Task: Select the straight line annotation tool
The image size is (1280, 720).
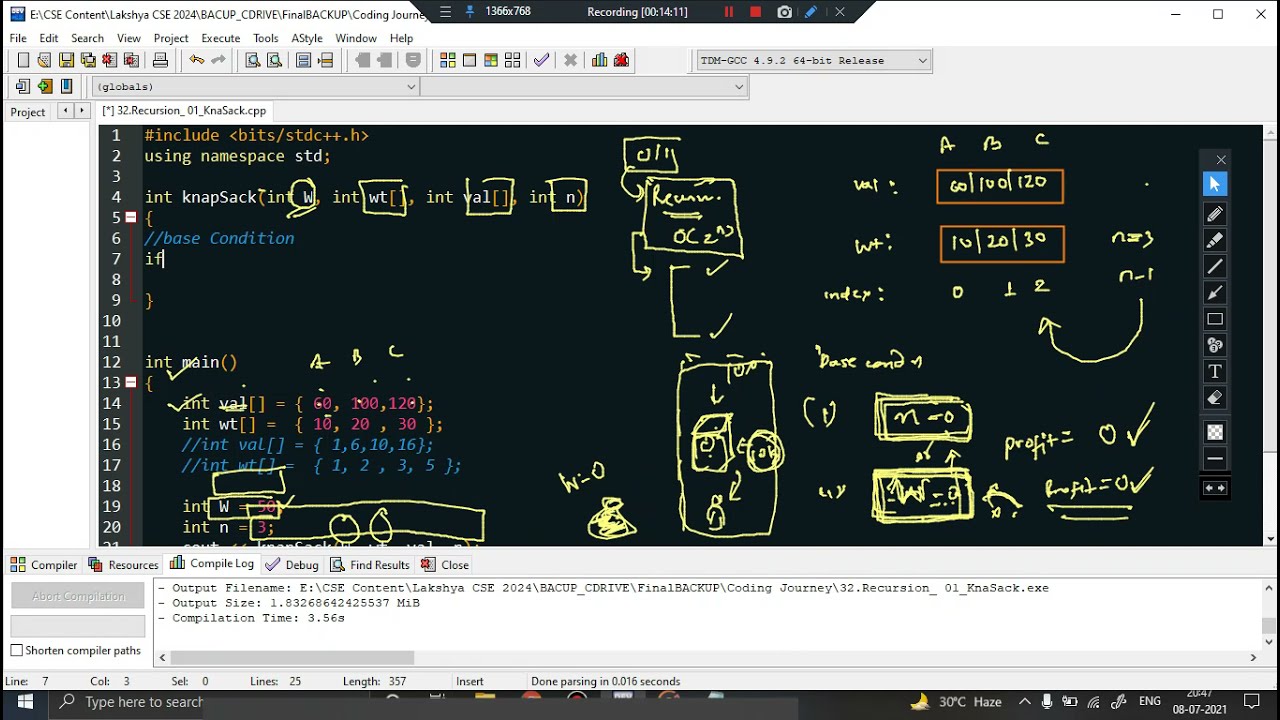Action: tap(1215, 266)
